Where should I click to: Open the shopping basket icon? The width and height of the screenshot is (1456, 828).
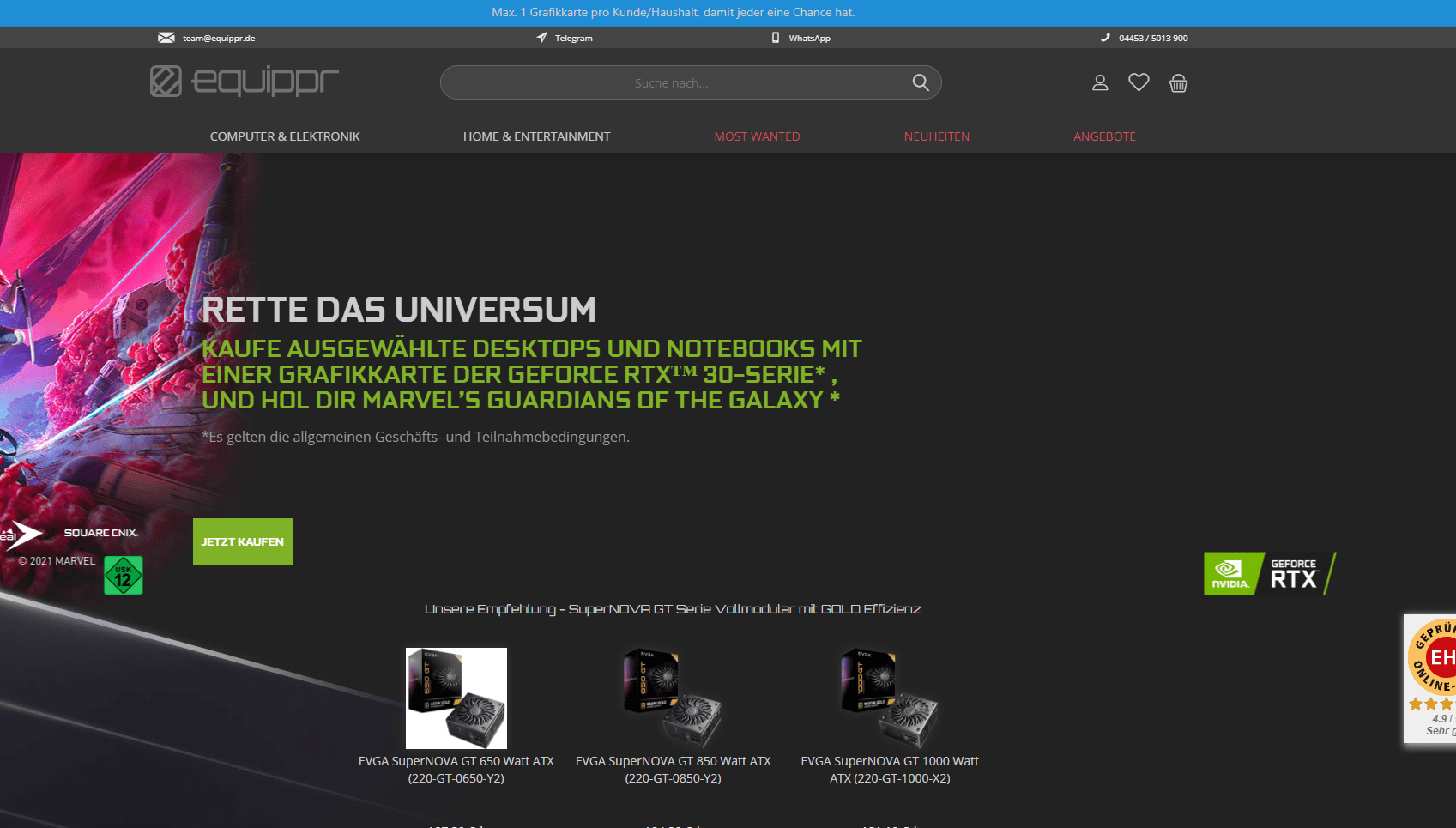[x=1179, y=82]
